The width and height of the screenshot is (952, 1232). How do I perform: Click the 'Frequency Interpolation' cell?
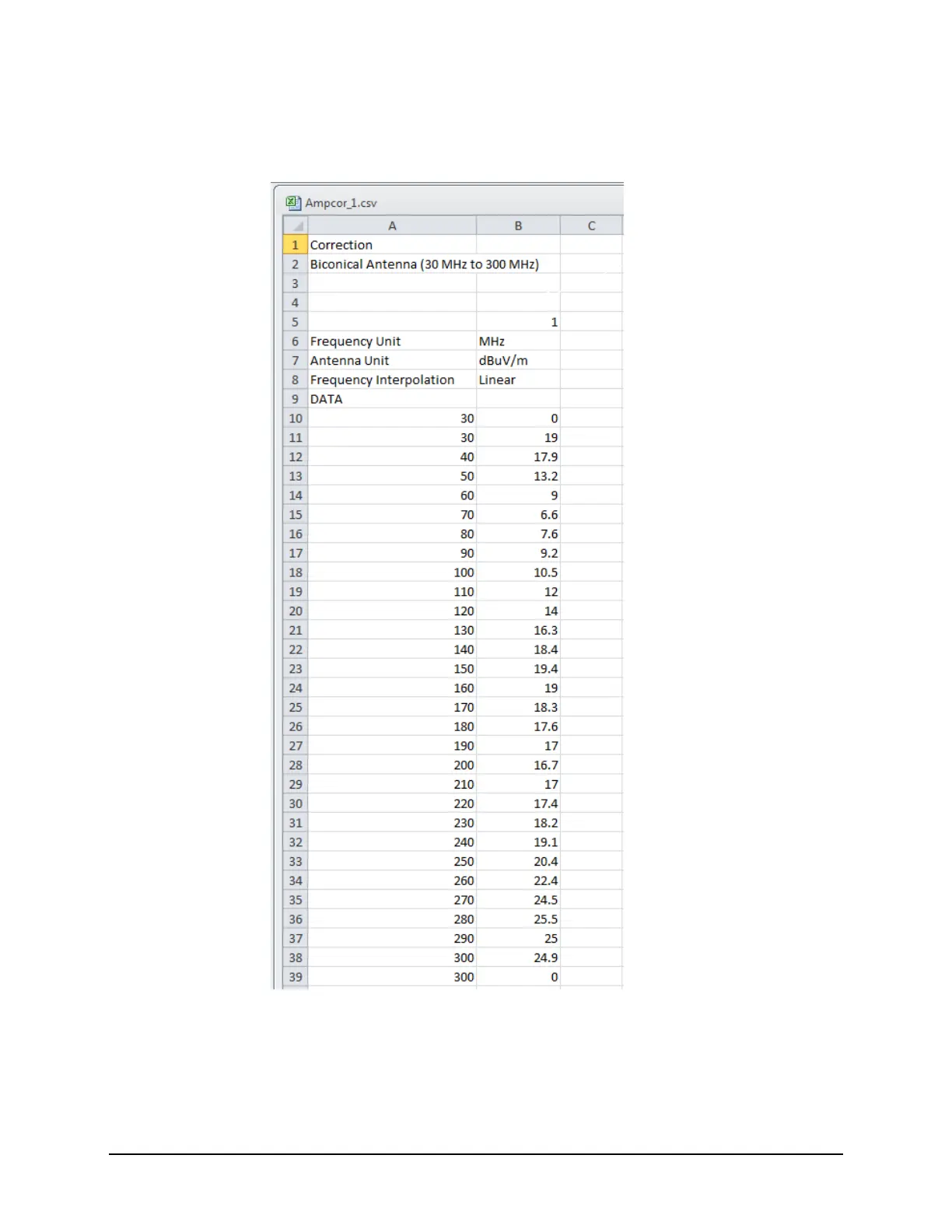[392, 380]
